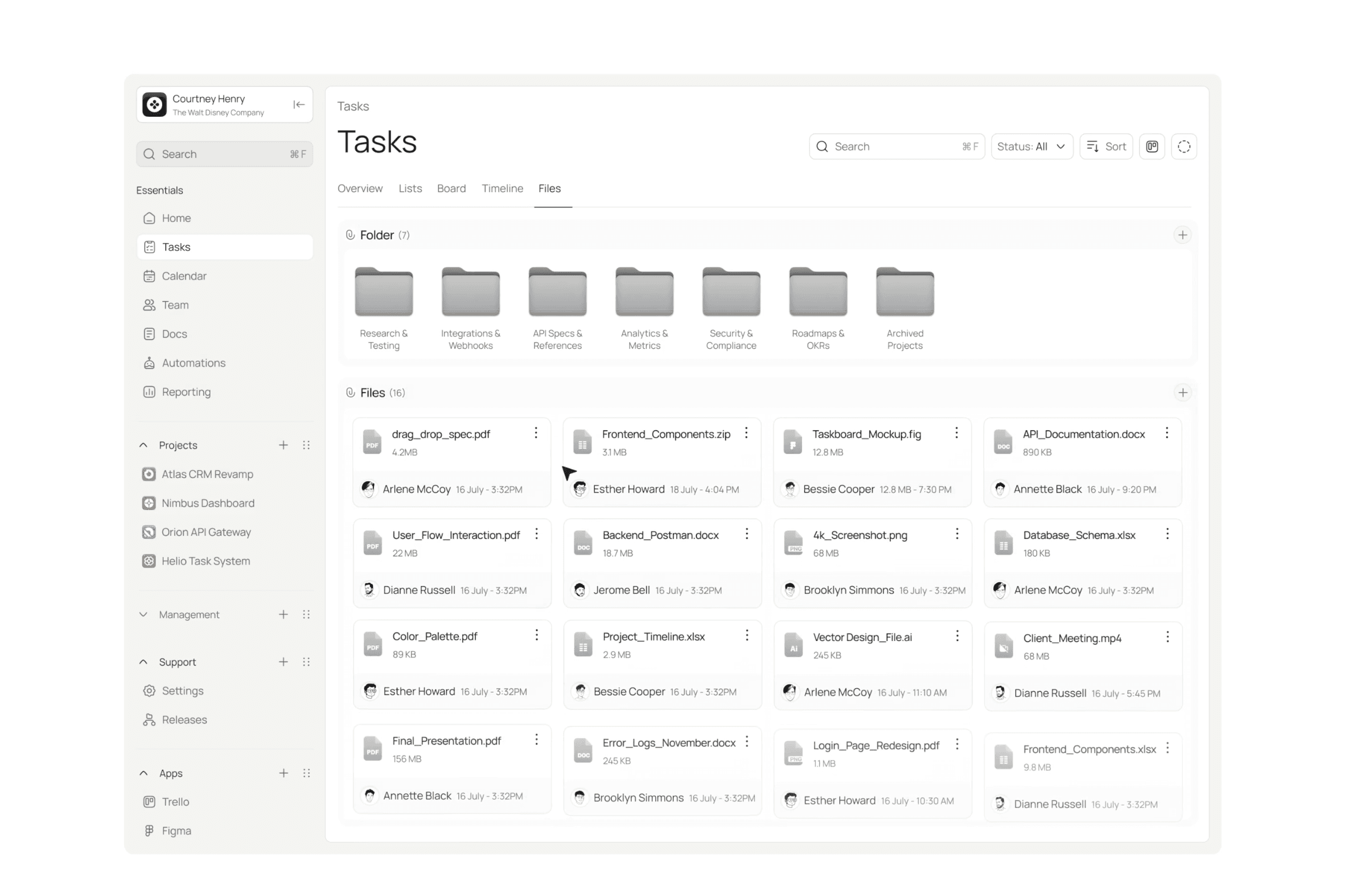Click the drag handle beside Management
The image size is (1348, 896).
point(306,614)
